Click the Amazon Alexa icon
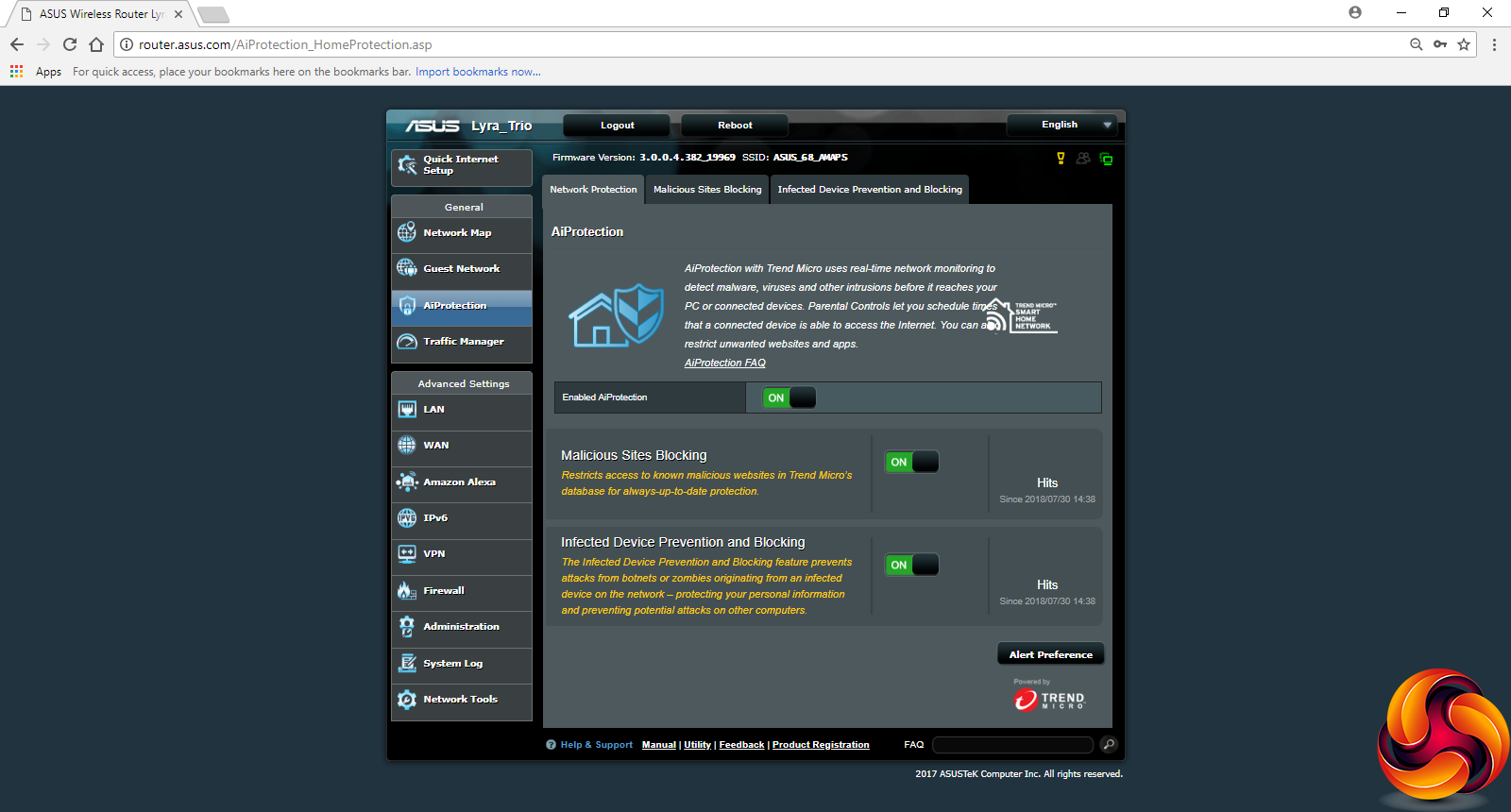 [407, 482]
